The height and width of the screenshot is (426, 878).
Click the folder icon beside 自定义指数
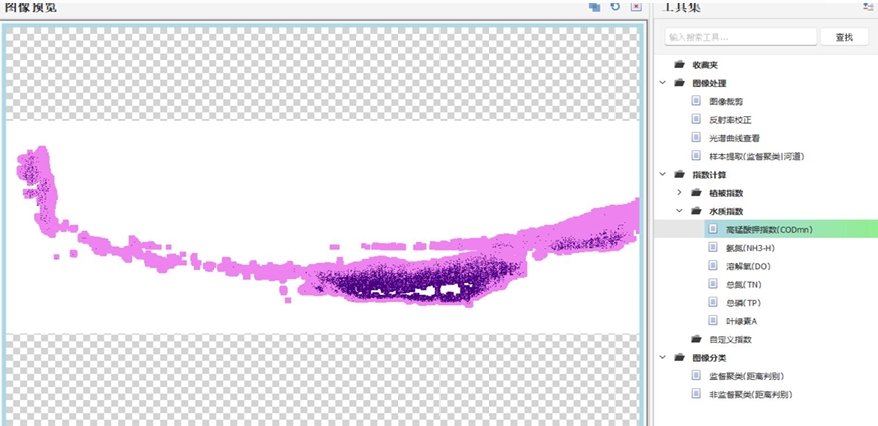tap(697, 339)
